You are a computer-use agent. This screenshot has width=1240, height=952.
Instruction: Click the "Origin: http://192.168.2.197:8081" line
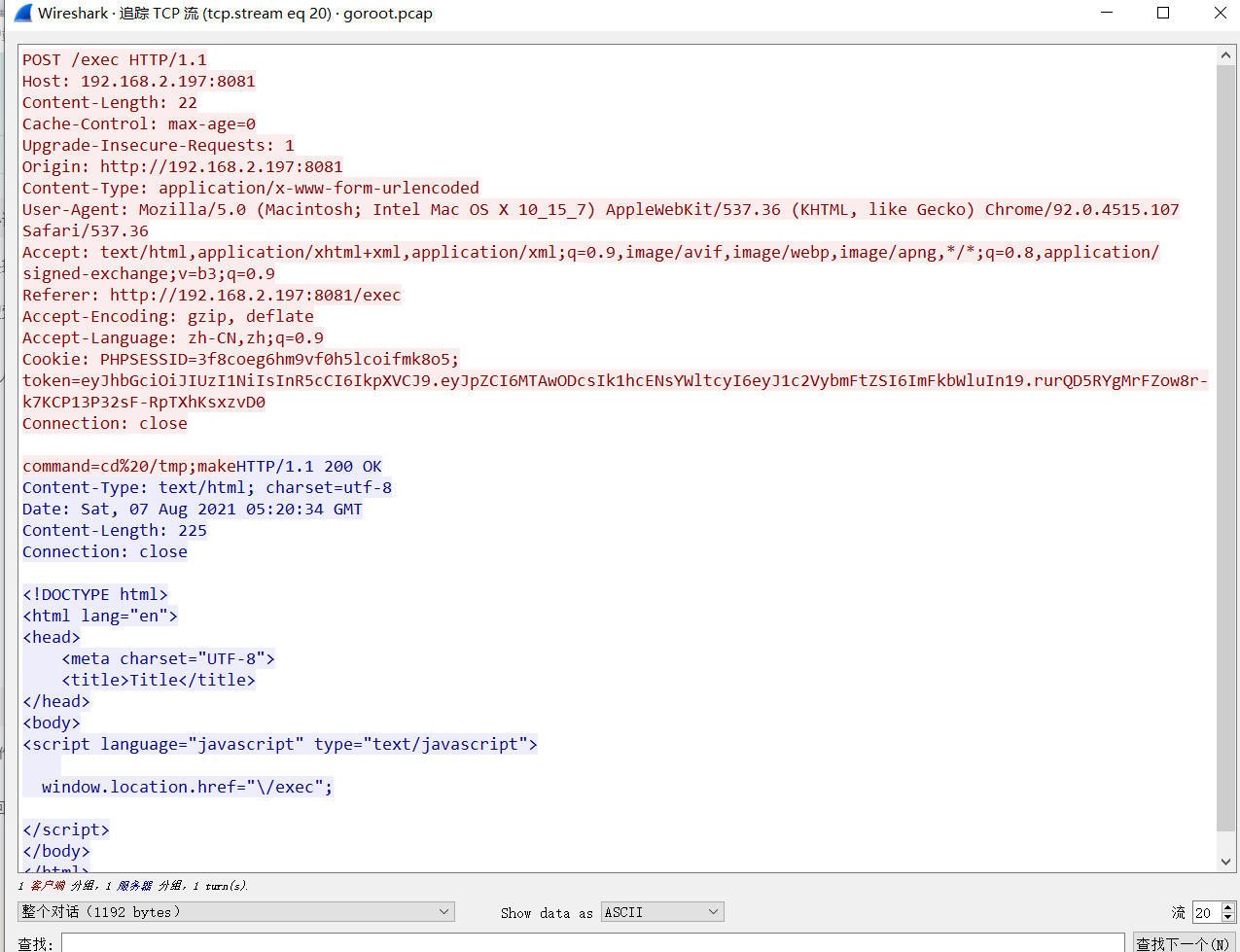pyautogui.click(x=183, y=166)
